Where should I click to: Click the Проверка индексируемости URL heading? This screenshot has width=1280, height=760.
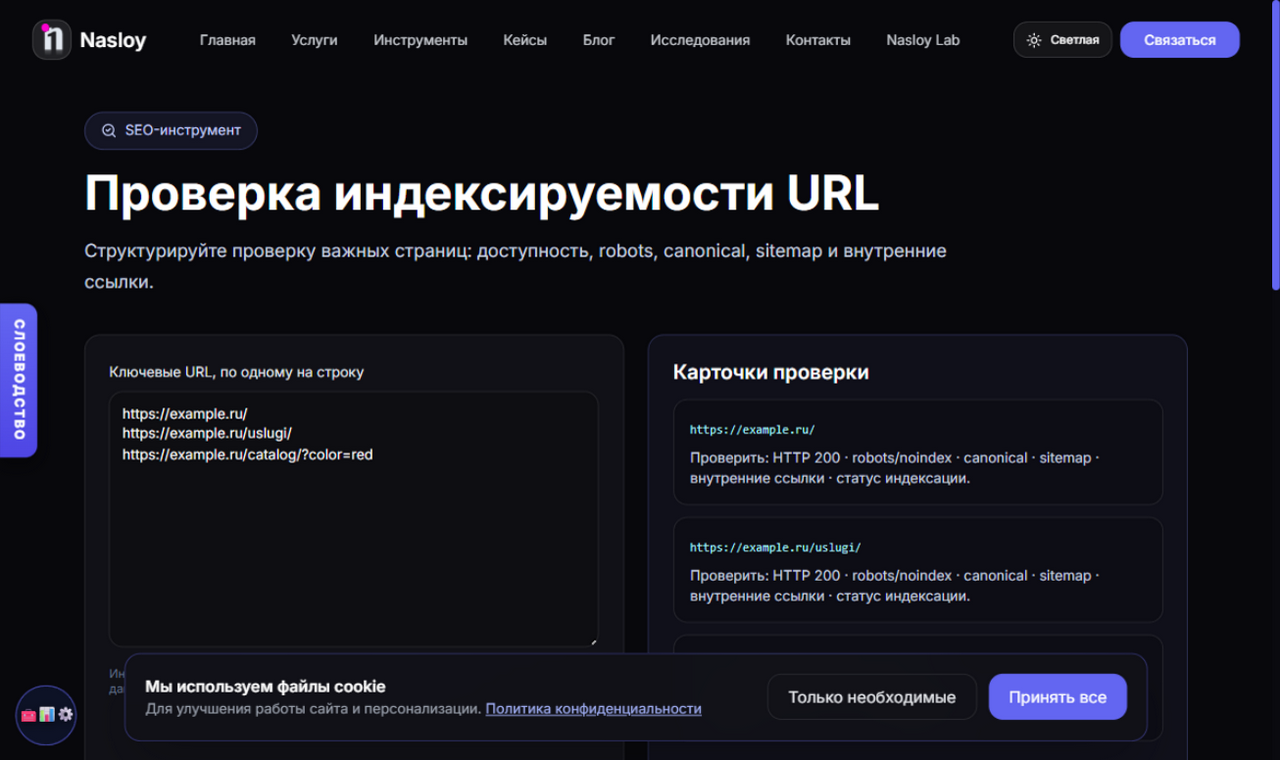point(481,193)
